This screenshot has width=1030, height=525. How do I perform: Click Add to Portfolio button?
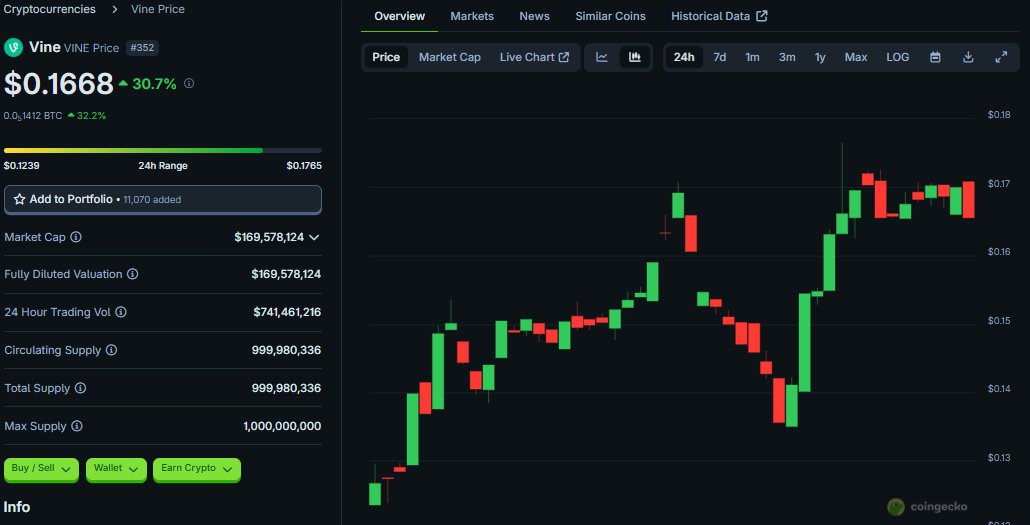pos(163,200)
